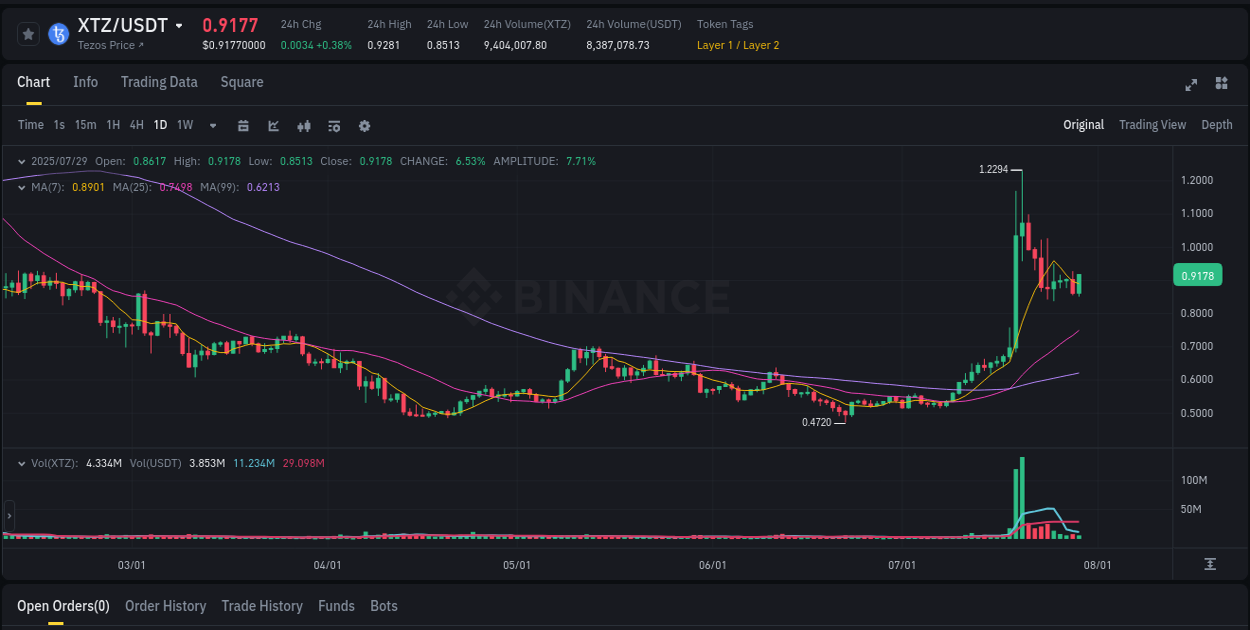Image resolution: width=1250 pixels, height=630 pixels.
Task: Collapse the OHLC data row chevron
Action: coord(21,160)
